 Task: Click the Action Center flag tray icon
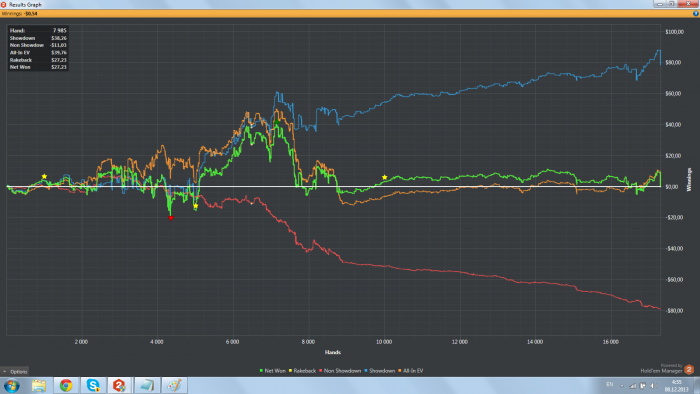click(643, 386)
